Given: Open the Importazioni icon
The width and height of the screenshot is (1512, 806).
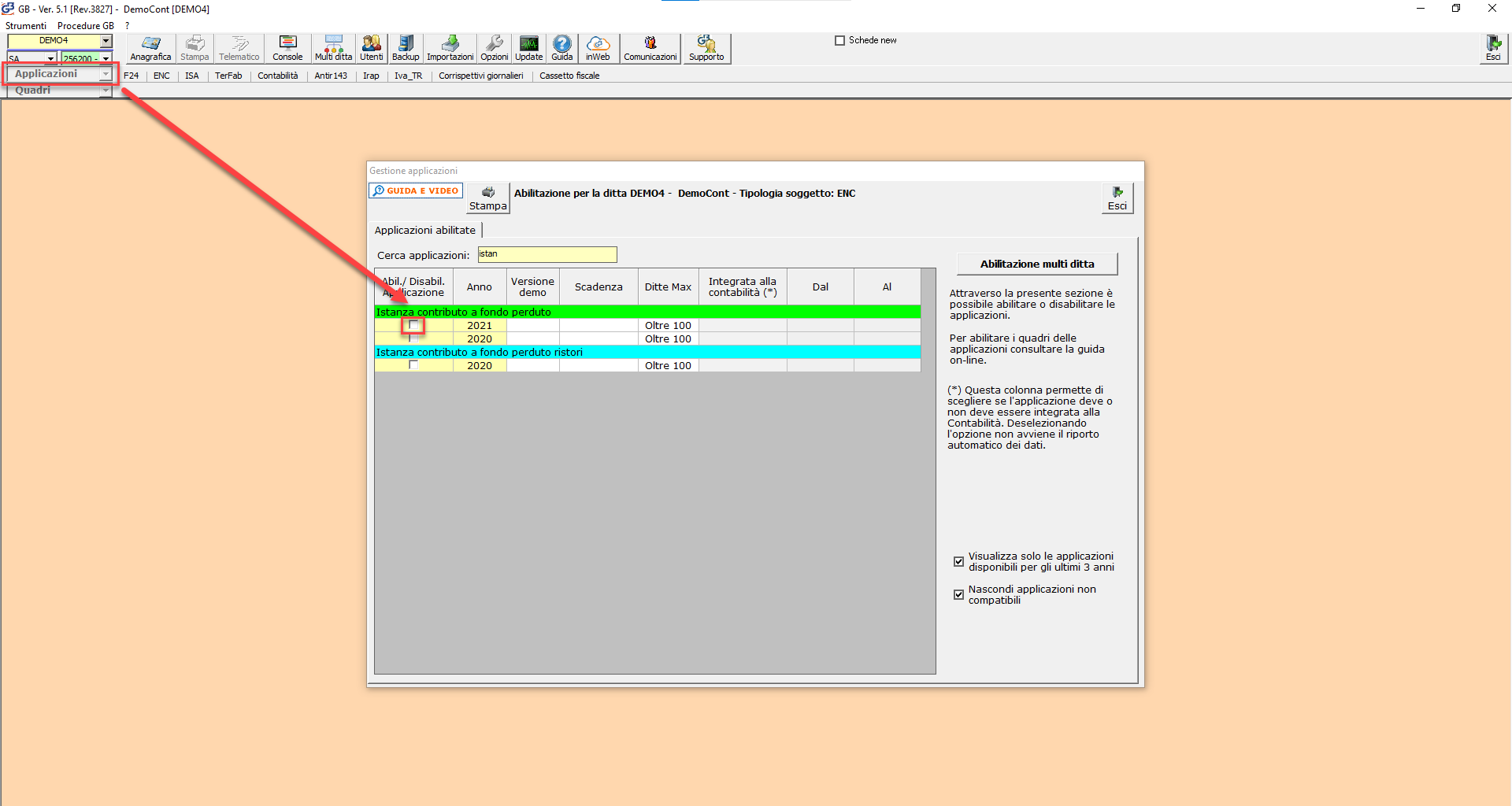Looking at the screenshot, I should [450, 48].
